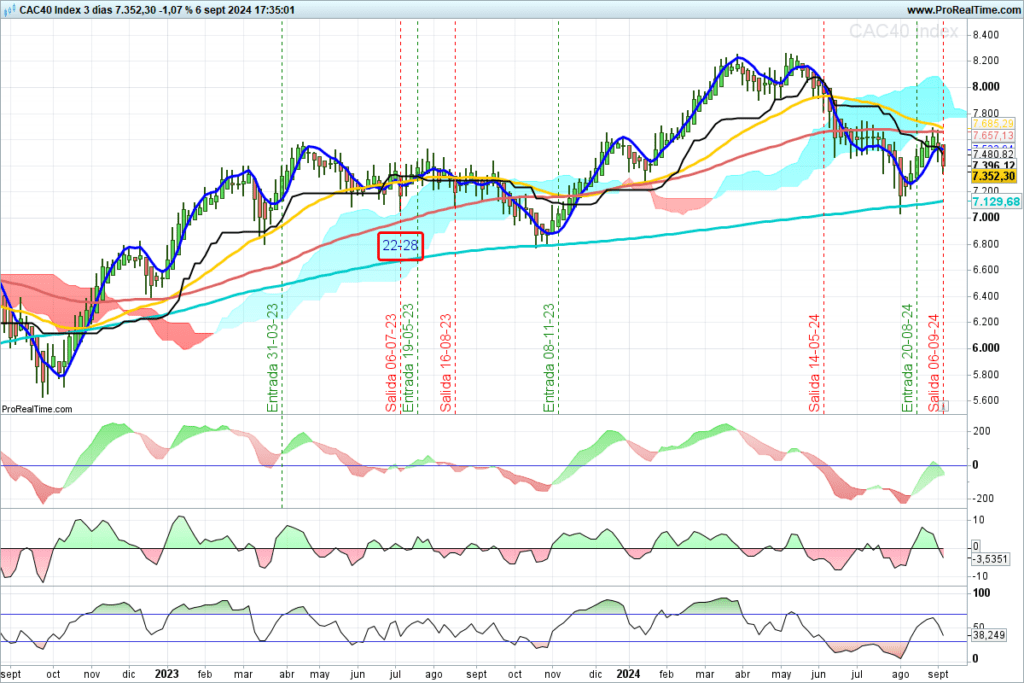This screenshot has height=683, width=1024.
Task: Open the www.ProRealTime.com link
Action: (963, 10)
